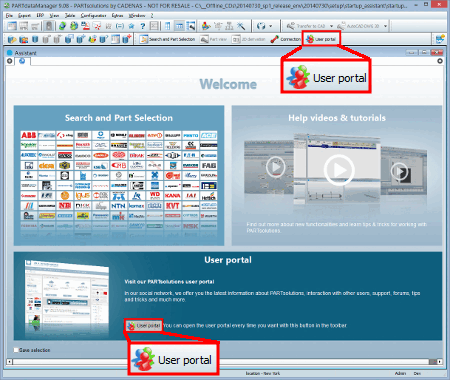This screenshot has width=450, height=380.
Task: Click the blue star favorites icon
Action: pyautogui.click(x=131, y=26)
